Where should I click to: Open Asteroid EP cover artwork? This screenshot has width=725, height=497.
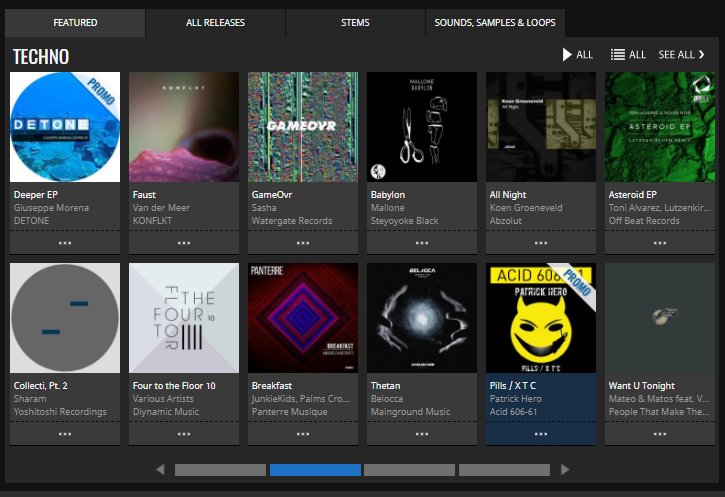(x=660, y=127)
